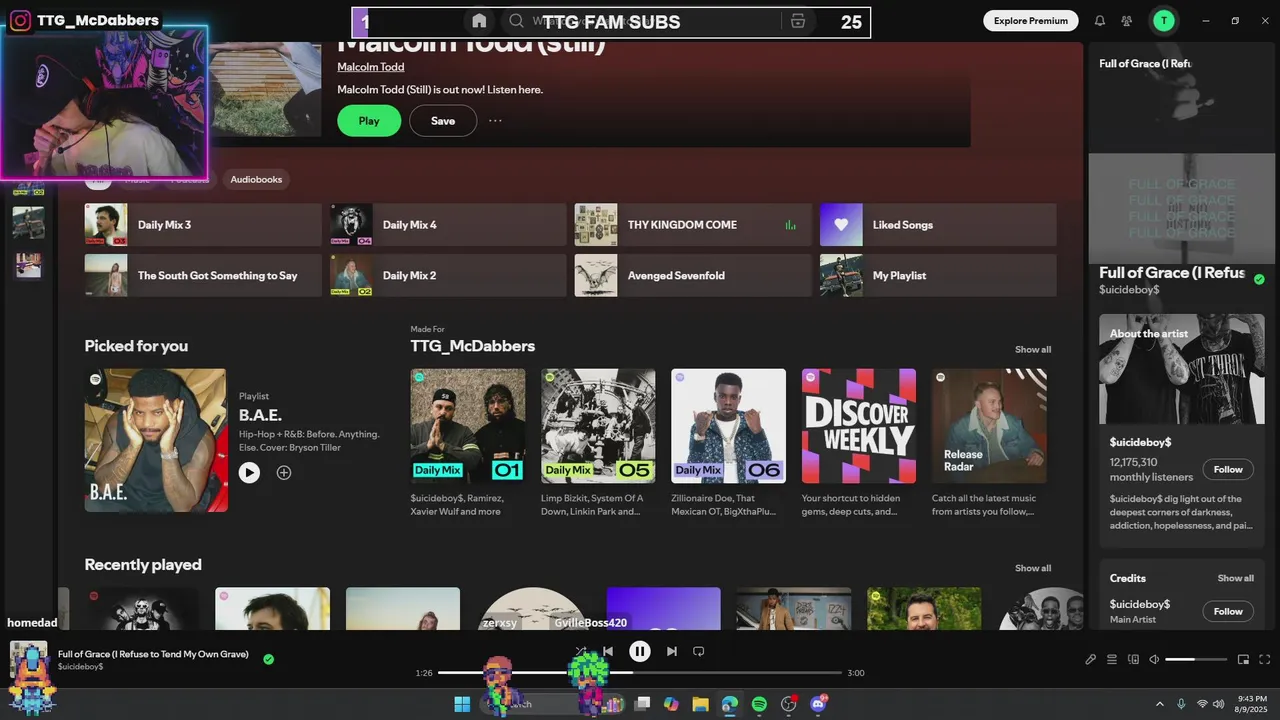Click the song progress bar

tap(640, 673)
